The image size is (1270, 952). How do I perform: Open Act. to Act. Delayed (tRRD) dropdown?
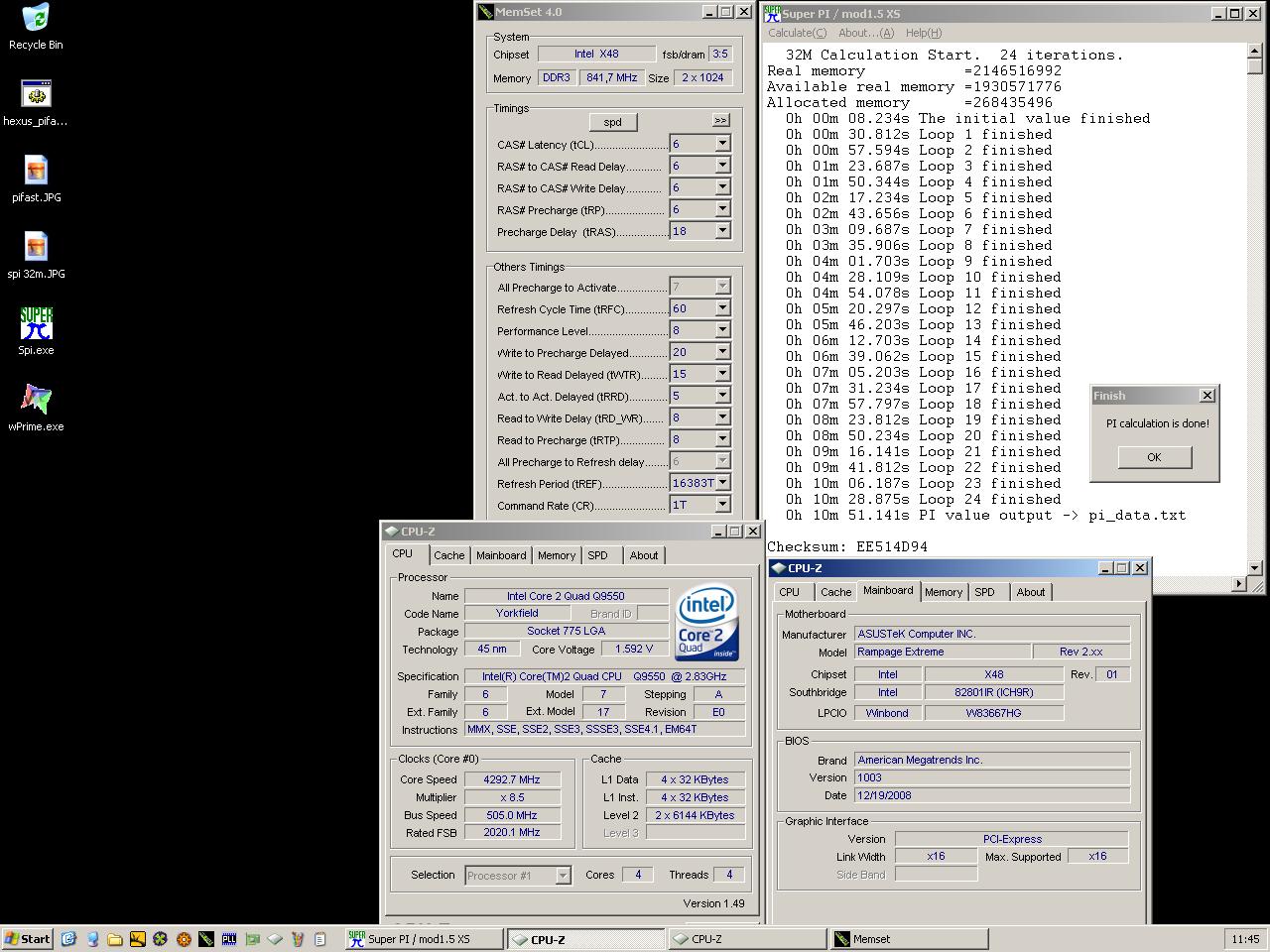click(722, 396)
